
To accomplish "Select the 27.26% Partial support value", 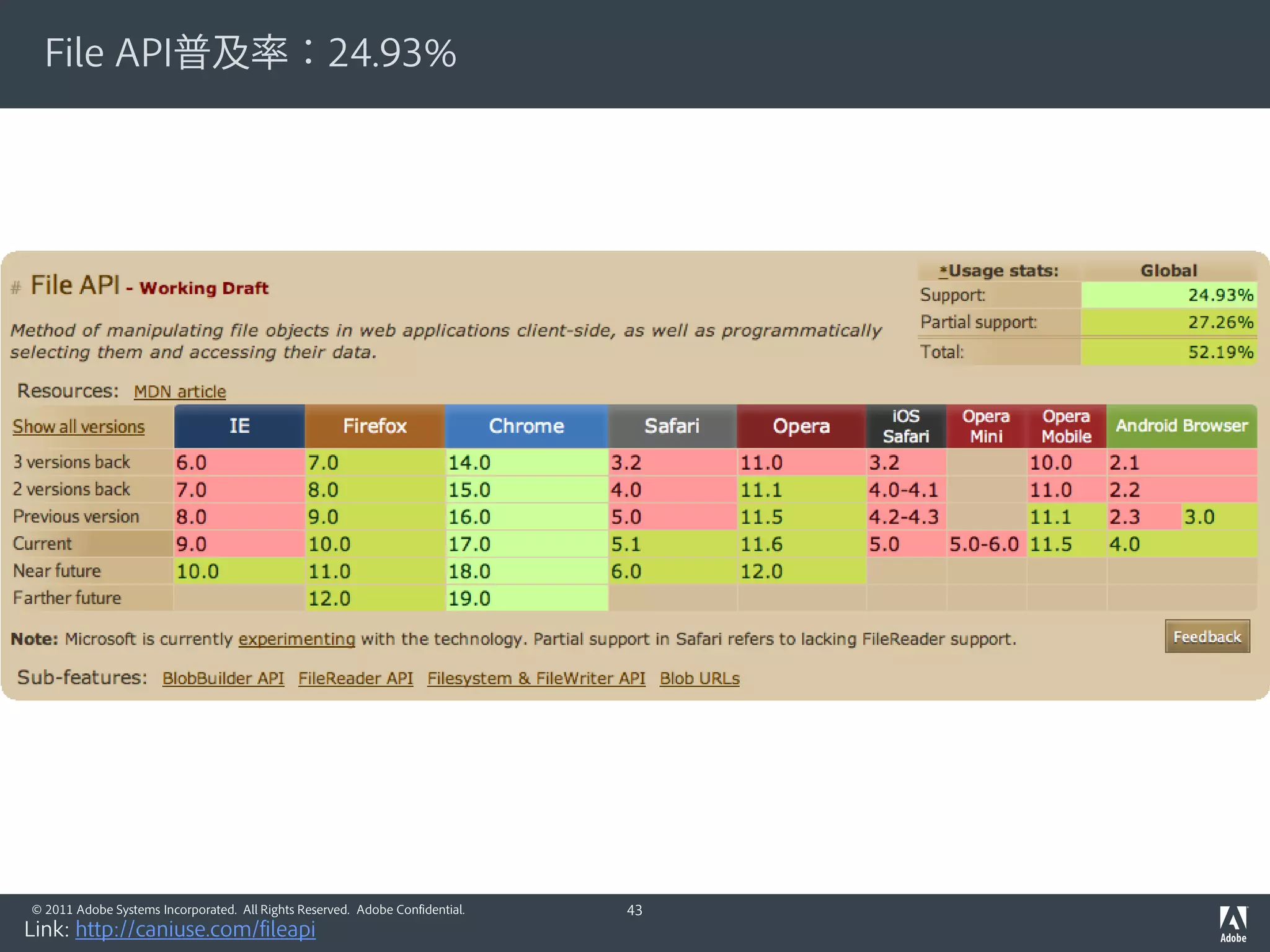I will [x=1169, y=322].
